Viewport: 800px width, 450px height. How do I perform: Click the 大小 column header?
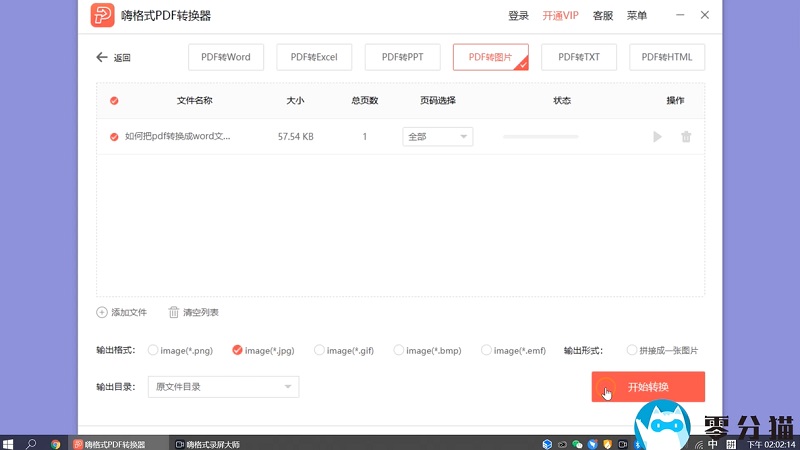[x=295, y=101]
